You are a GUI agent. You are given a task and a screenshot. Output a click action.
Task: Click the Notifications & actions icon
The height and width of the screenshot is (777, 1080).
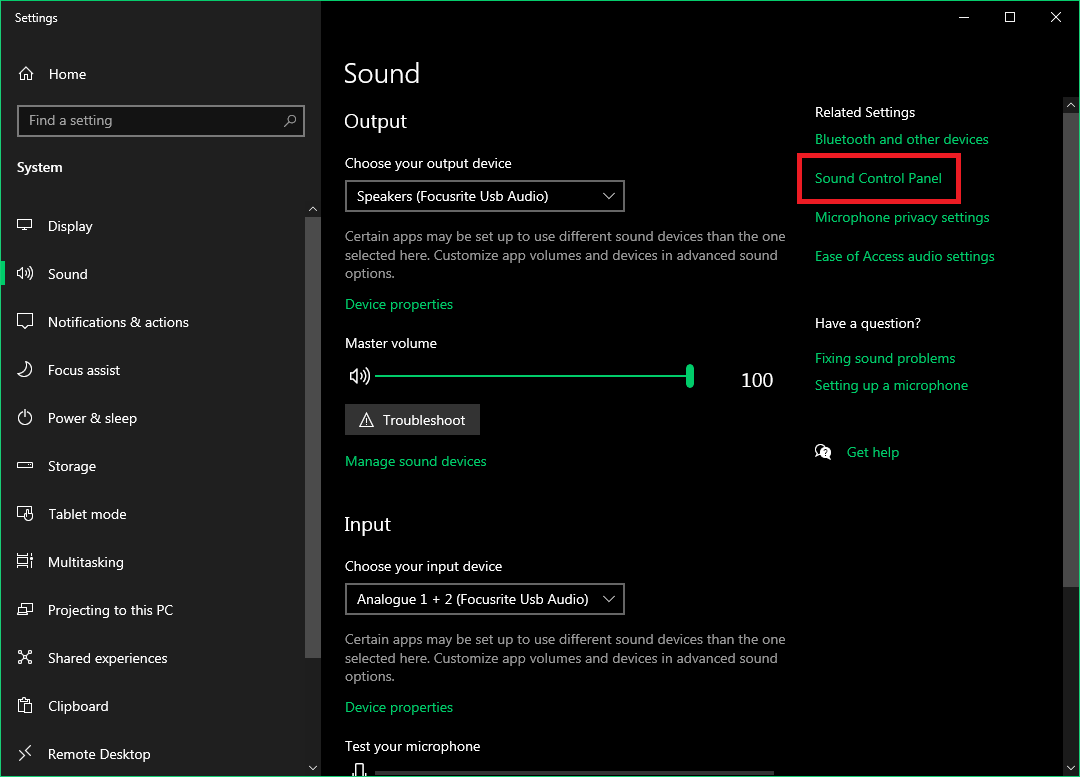tap(26, 322)
